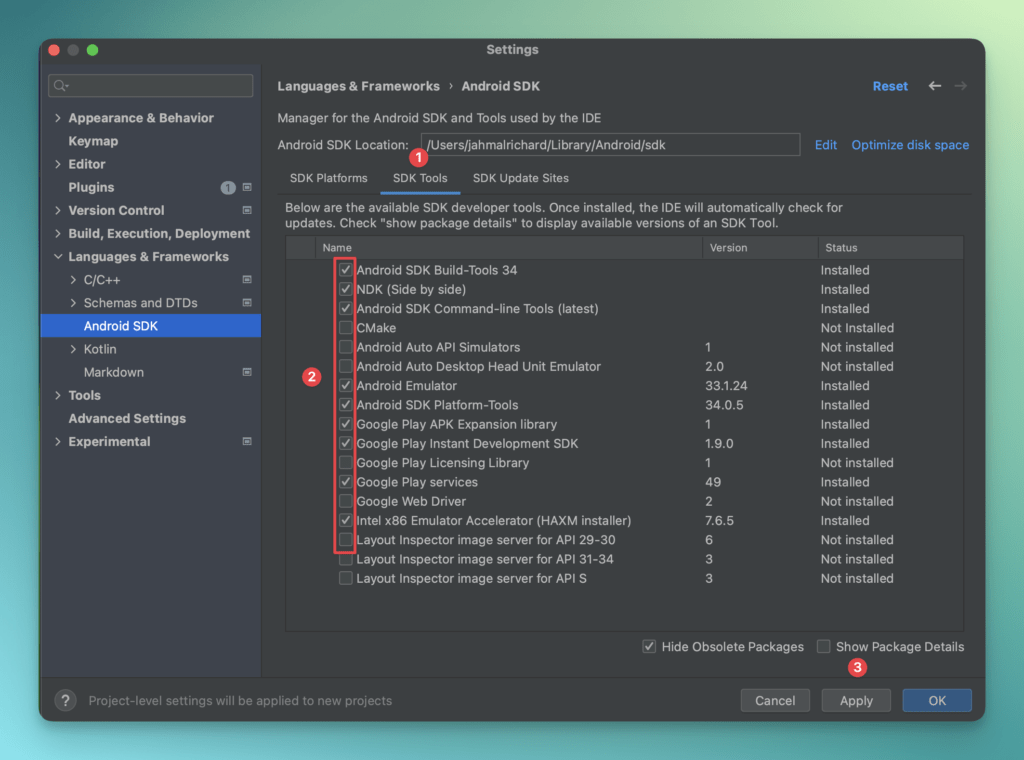Enable Android Auto API Simulators
This screenshot has width=1024, height=760.
[345, 347]
